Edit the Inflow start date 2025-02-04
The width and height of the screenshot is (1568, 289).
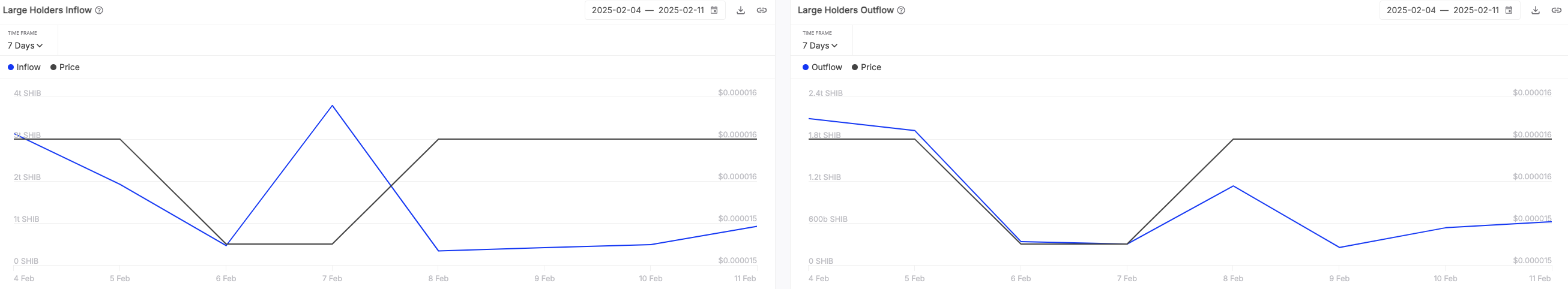point(616,10)
